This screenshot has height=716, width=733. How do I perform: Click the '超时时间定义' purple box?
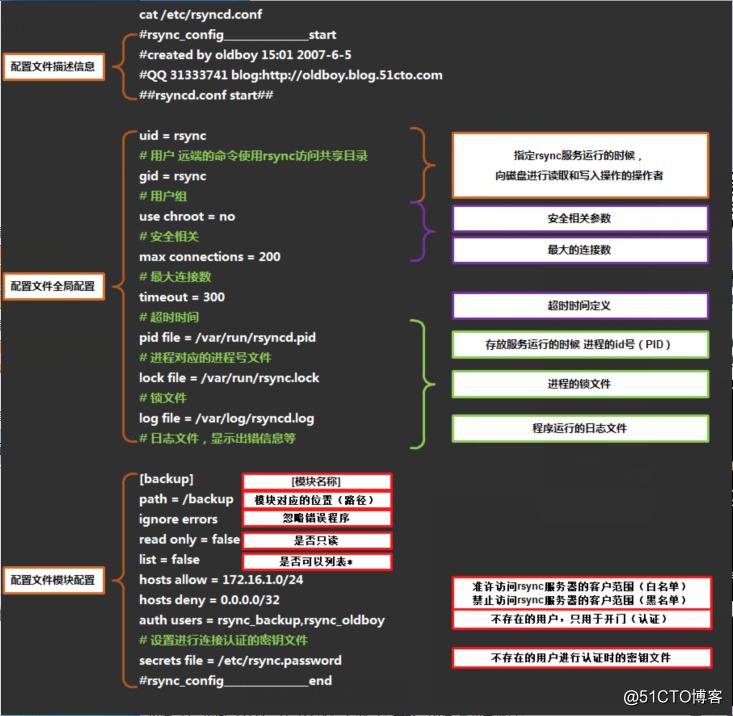click(x=580, y=306)
